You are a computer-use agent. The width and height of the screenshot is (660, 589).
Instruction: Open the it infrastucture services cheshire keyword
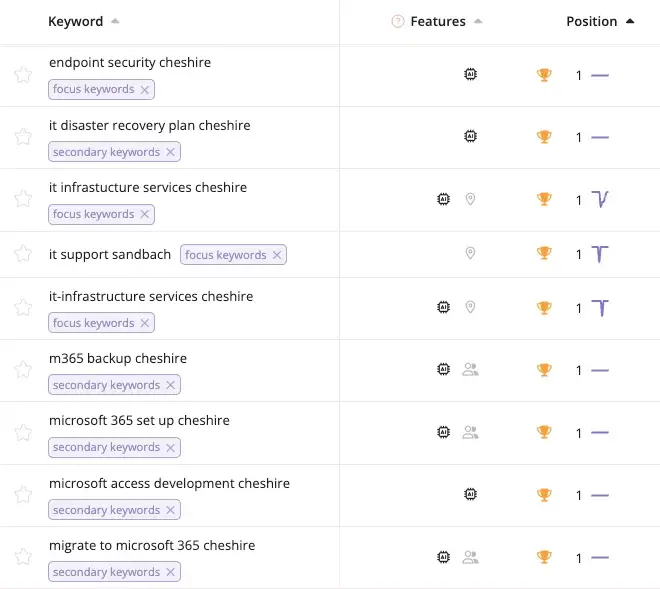point(147,188)
